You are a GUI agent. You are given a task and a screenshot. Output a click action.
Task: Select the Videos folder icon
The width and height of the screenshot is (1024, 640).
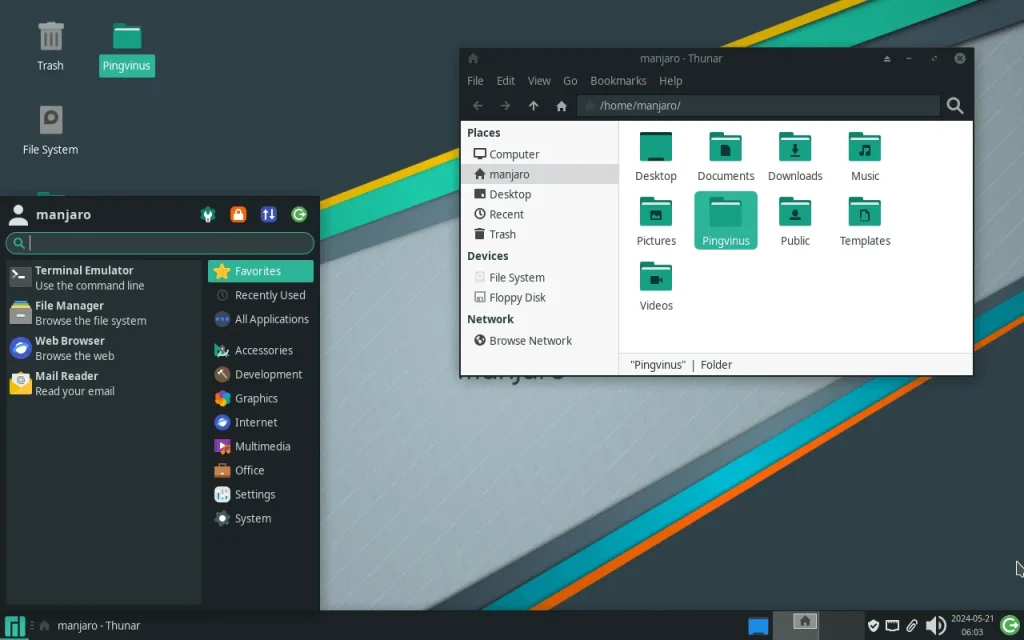tap(656, 286)
